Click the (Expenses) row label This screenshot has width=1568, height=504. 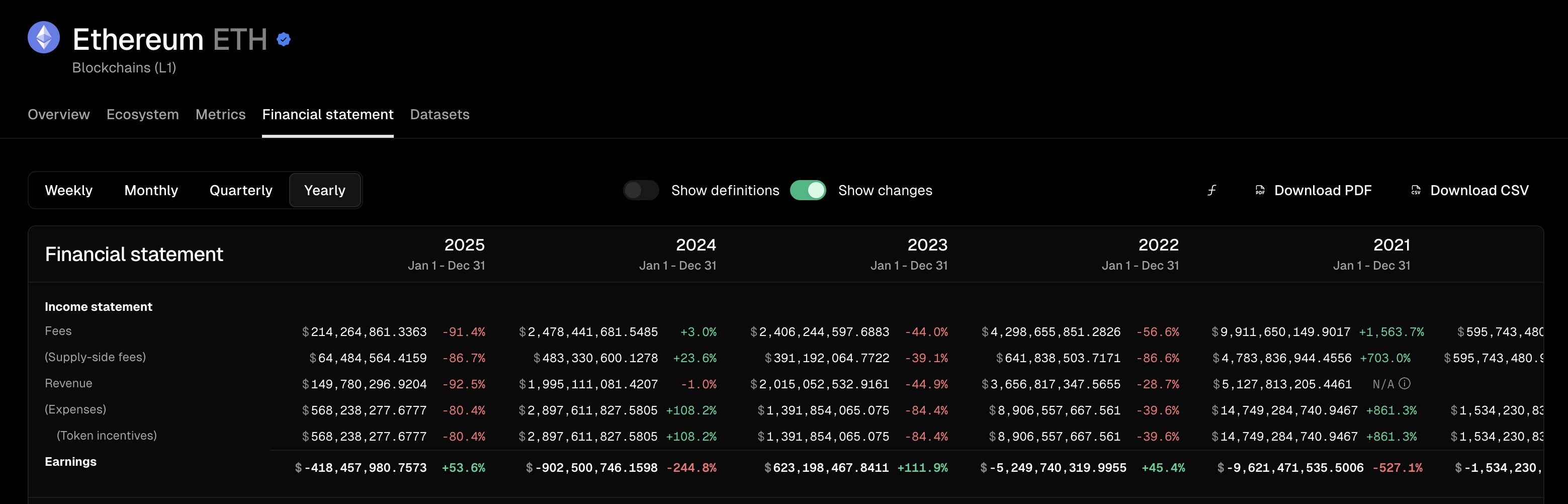(75, 409)
